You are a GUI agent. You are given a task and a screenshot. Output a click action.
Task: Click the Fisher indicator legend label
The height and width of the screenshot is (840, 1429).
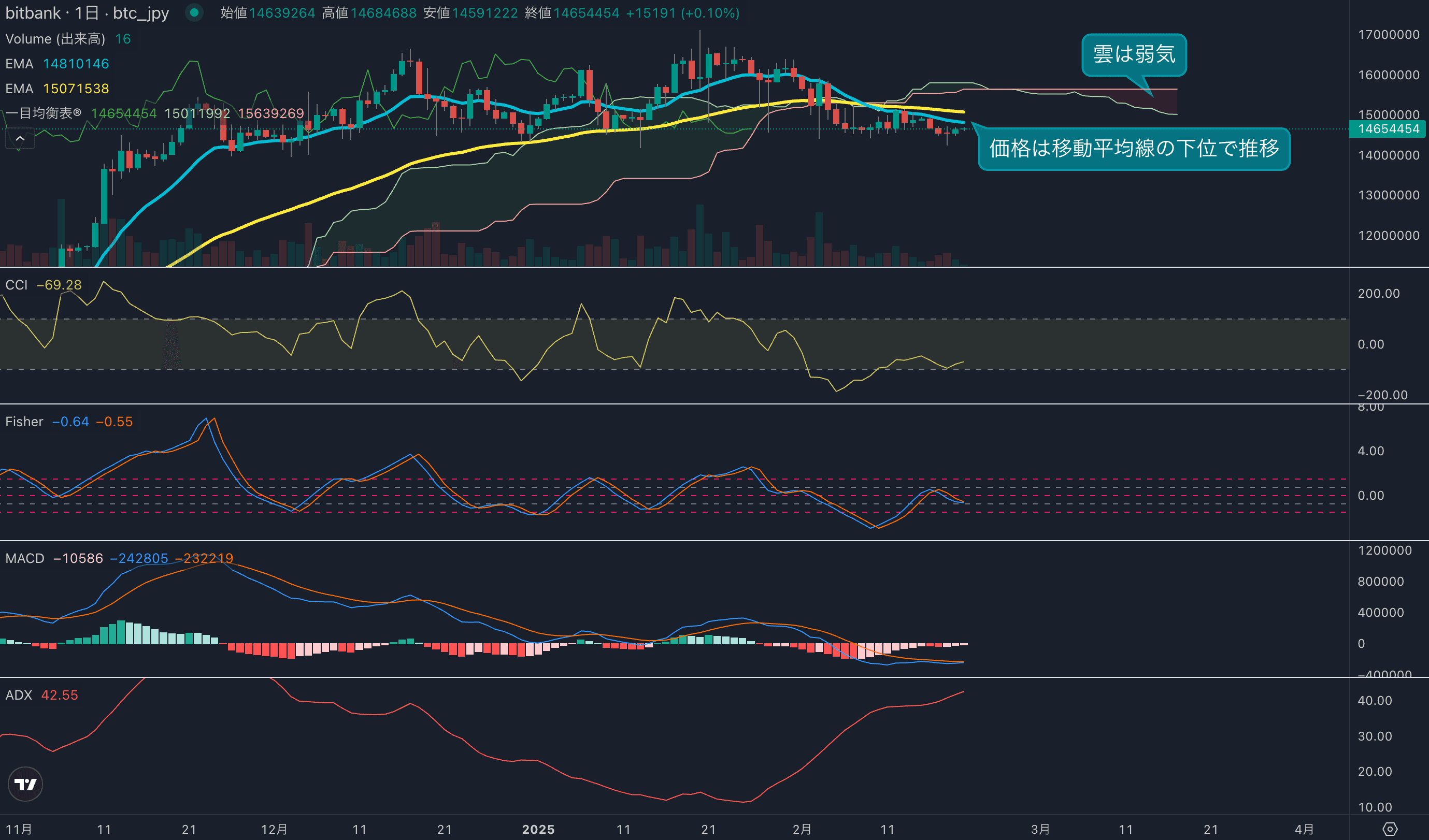24,421
